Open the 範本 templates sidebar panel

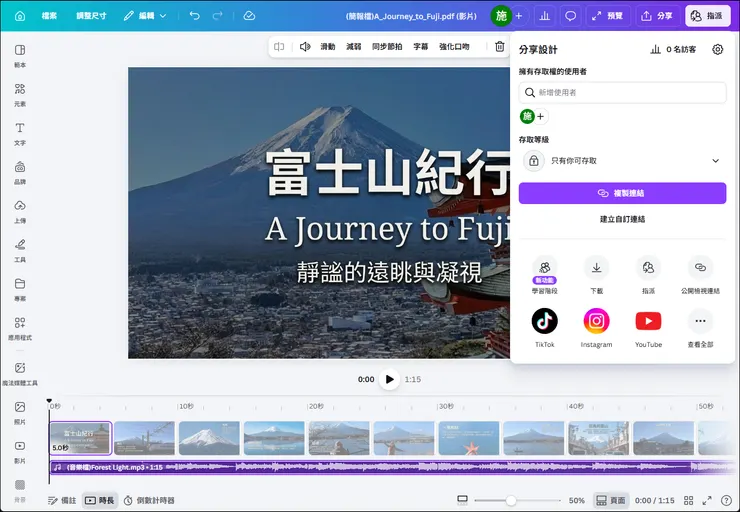tap(20, 56)
